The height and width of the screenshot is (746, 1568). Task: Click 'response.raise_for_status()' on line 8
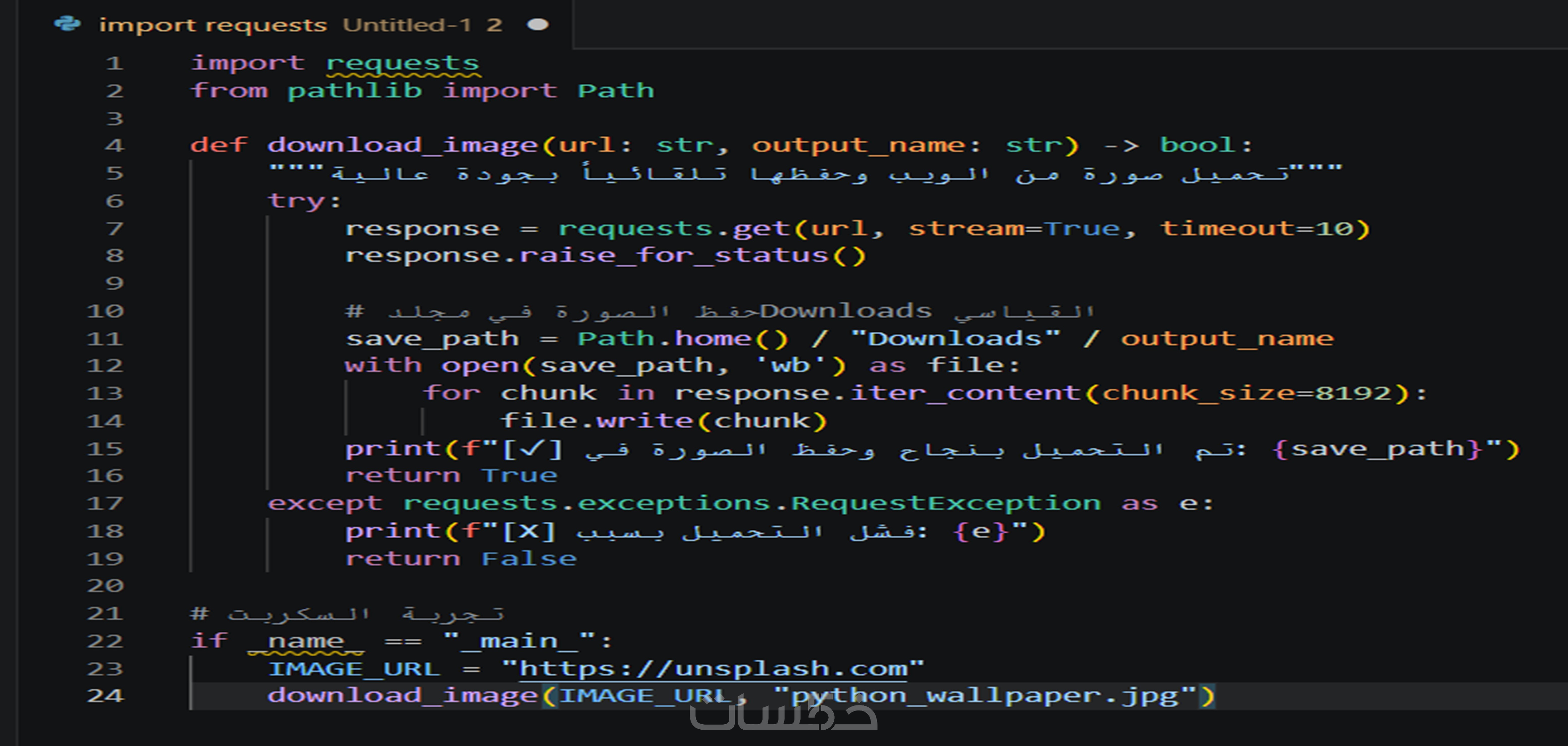click(606, 256)
